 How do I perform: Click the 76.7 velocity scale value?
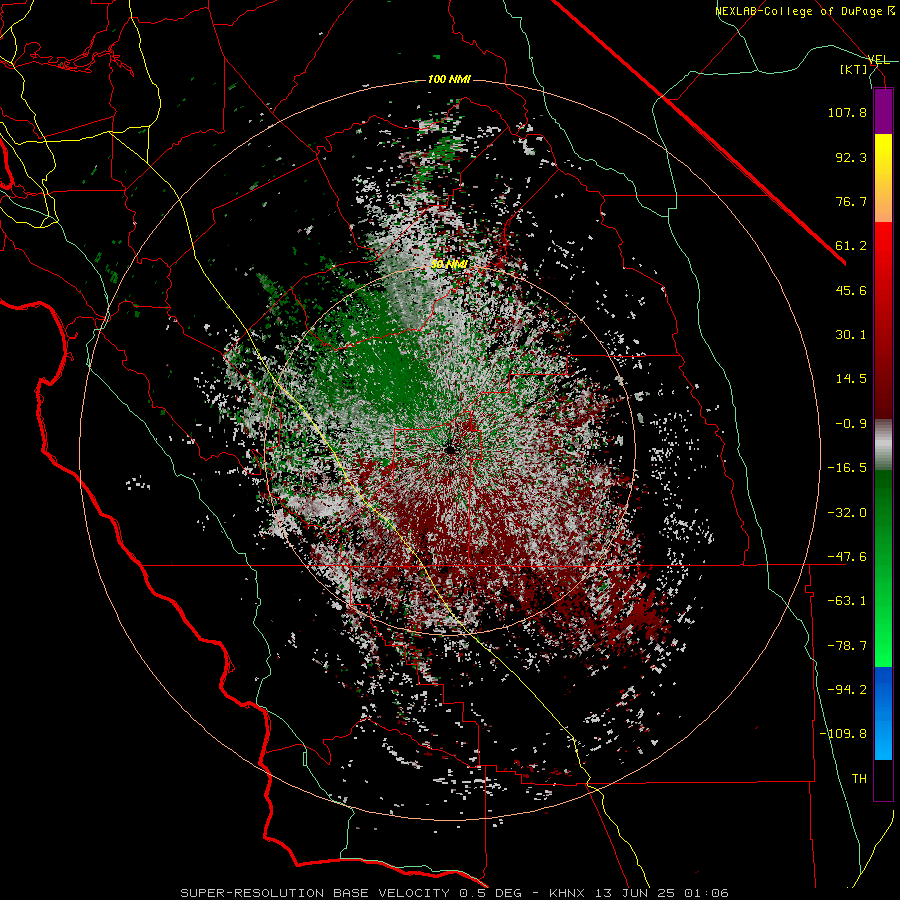point(851,201)
